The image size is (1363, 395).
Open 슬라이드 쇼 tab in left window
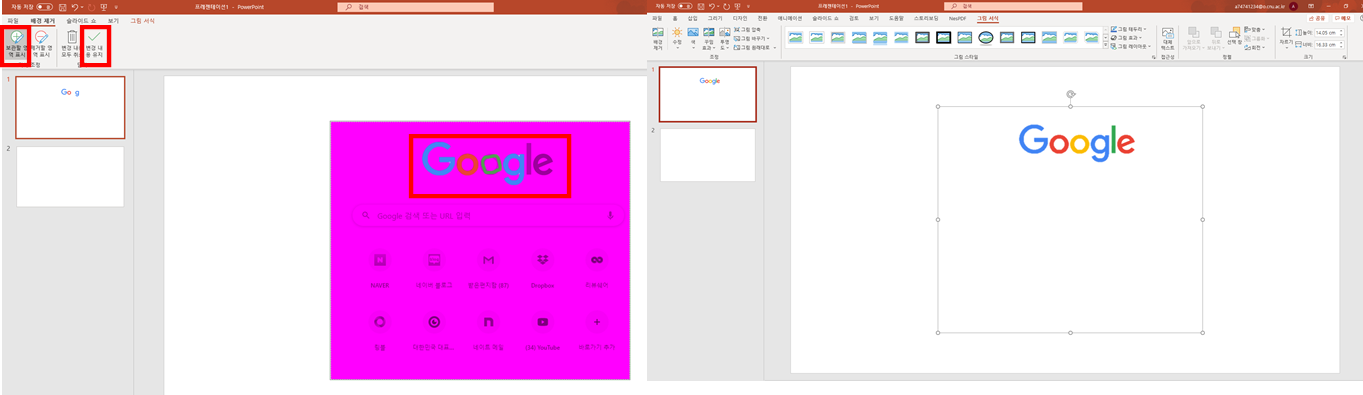tap(81, 20)
